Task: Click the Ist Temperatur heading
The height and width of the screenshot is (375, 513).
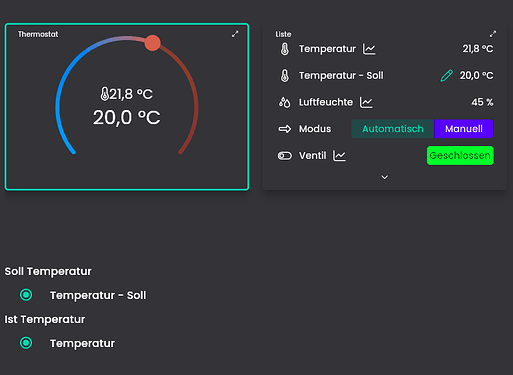Action: coord(45,319)
